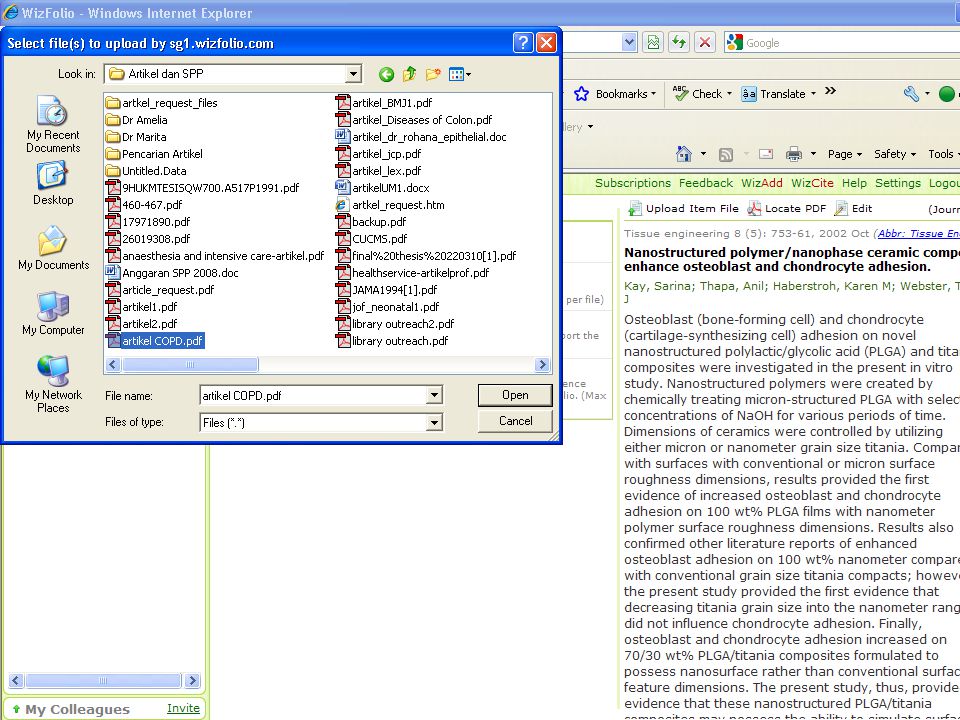Click the compatibility view page icon
Viewport: 960px width, 720px height.
[x=653, y=42]
